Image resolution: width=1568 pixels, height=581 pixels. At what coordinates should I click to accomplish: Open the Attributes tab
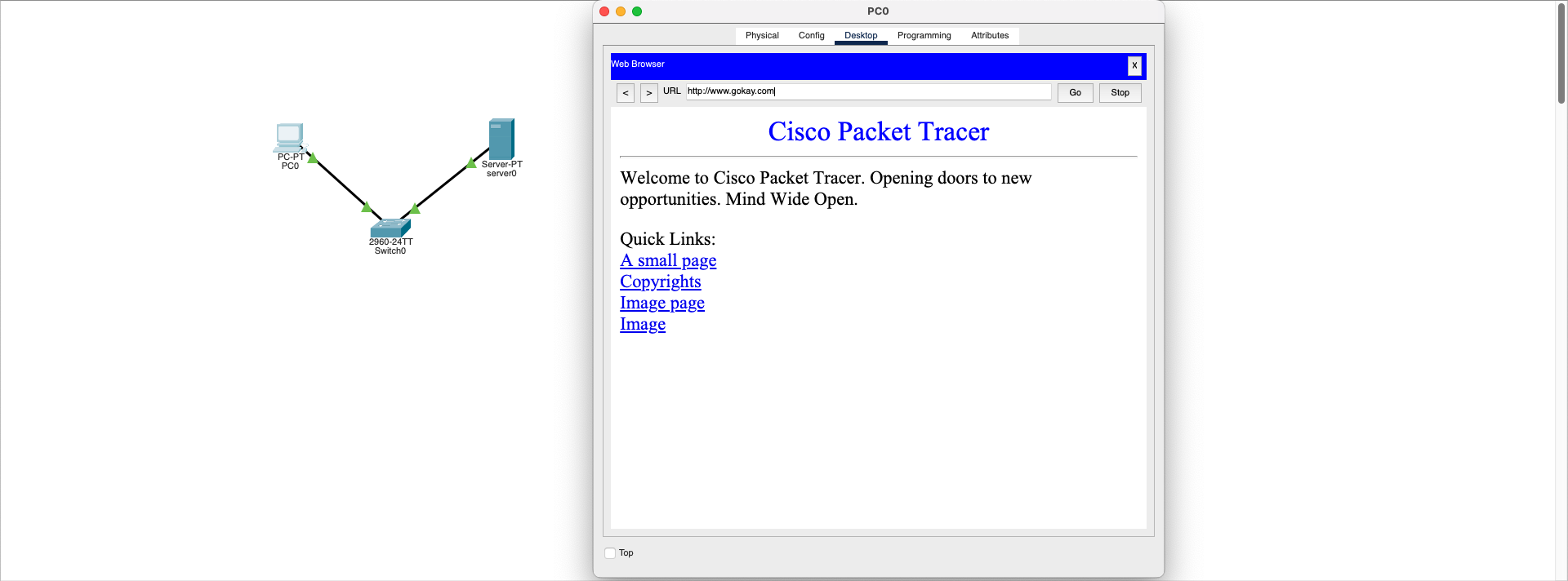tap(990, 36)
